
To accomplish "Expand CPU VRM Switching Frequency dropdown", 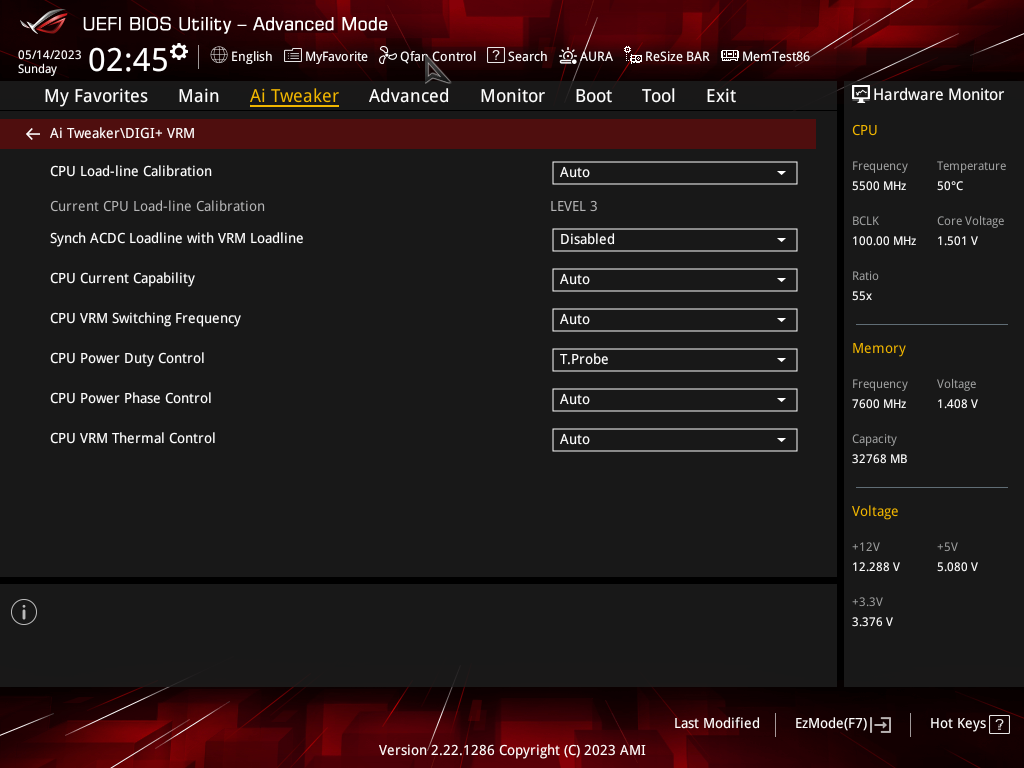I will pyautogui.click(x=674, y=319).
